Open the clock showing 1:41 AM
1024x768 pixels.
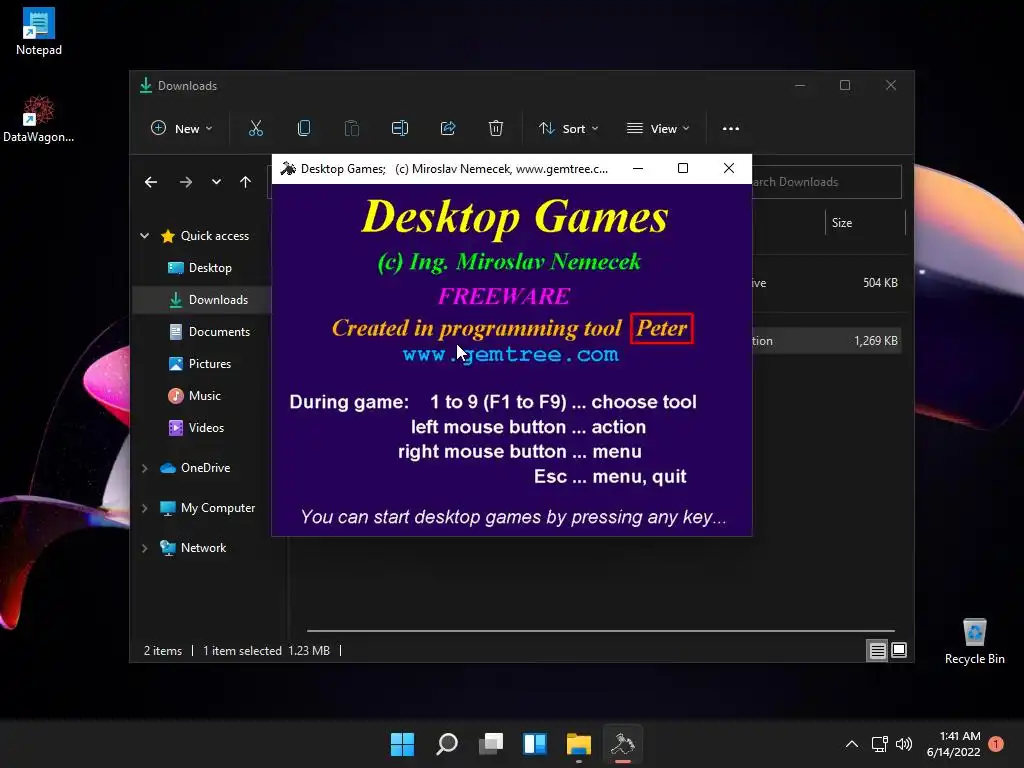(x=953, y=744)
